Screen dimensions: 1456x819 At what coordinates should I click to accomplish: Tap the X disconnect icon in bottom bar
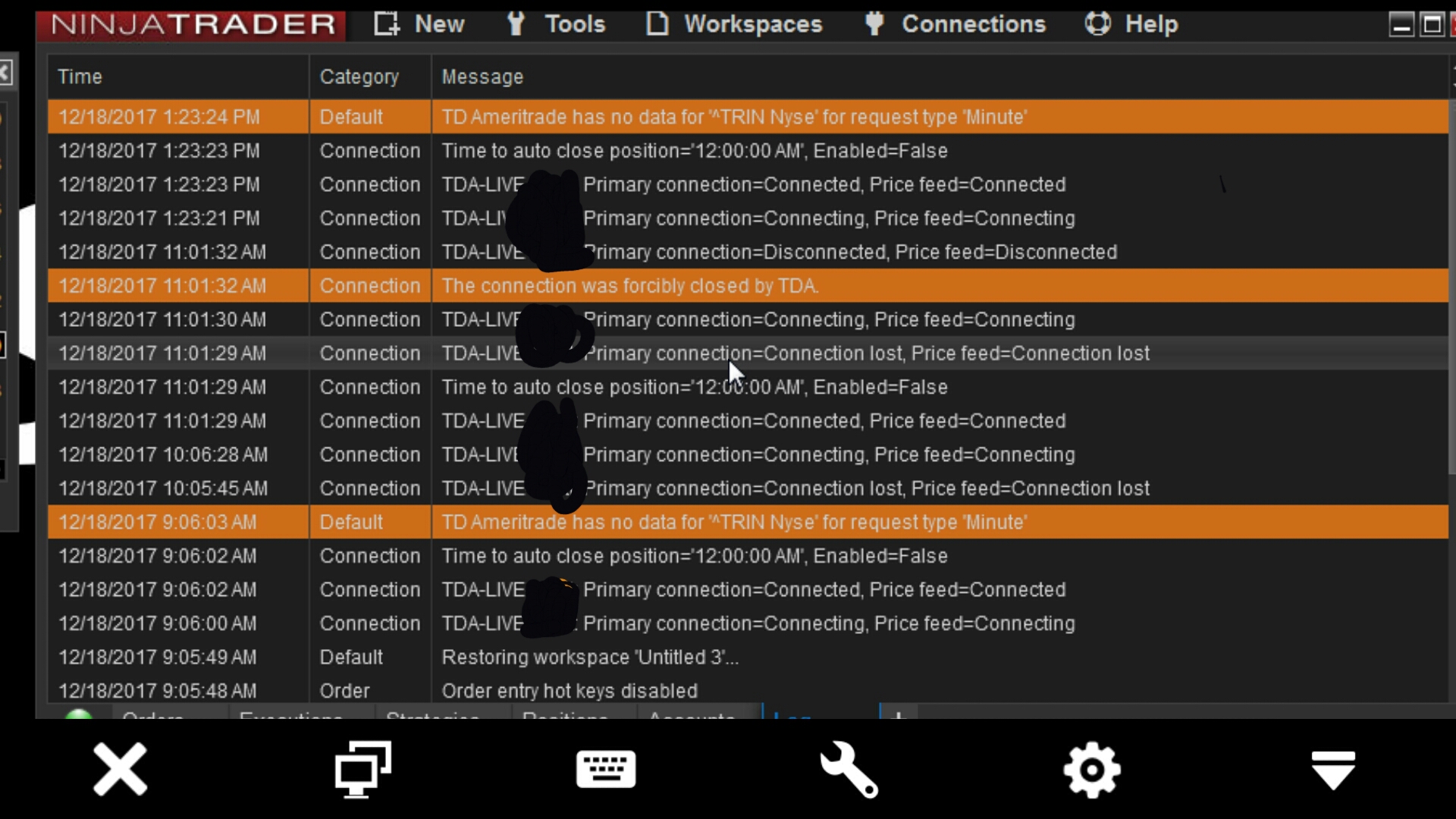pos(120,769)
